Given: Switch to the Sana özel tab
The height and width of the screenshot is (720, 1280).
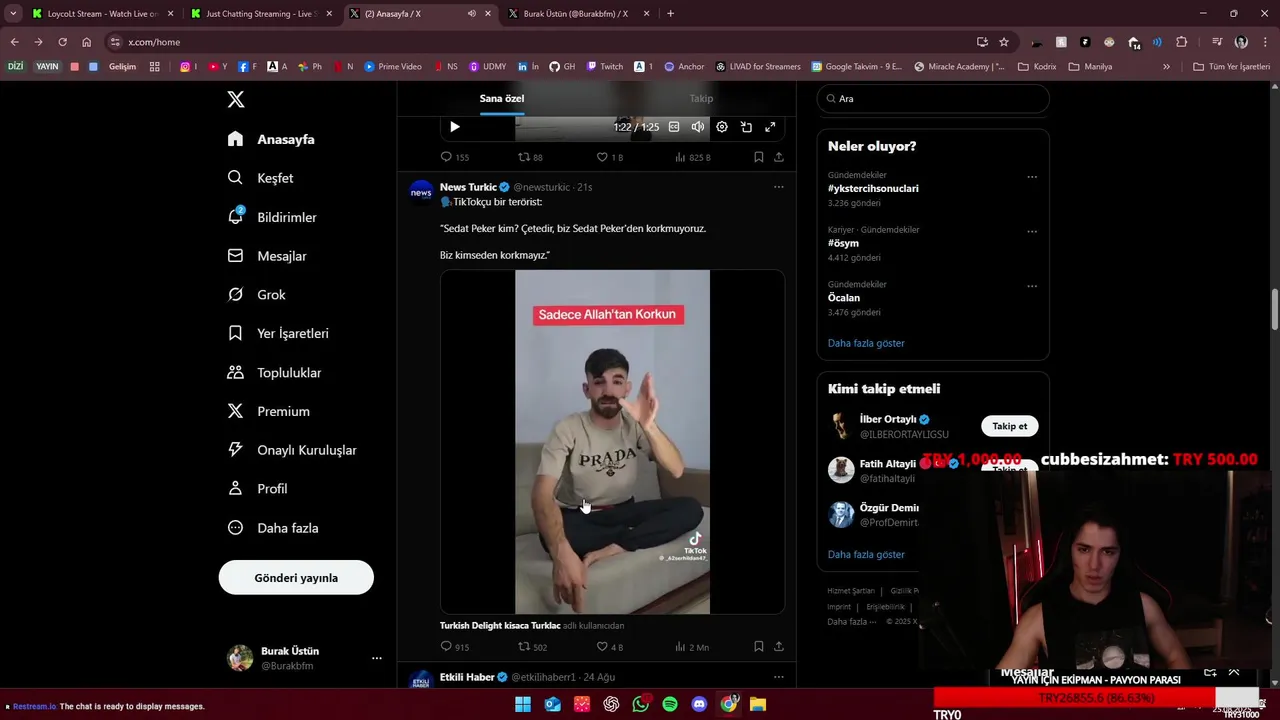Looking at the screenshot, I should 501,98.
